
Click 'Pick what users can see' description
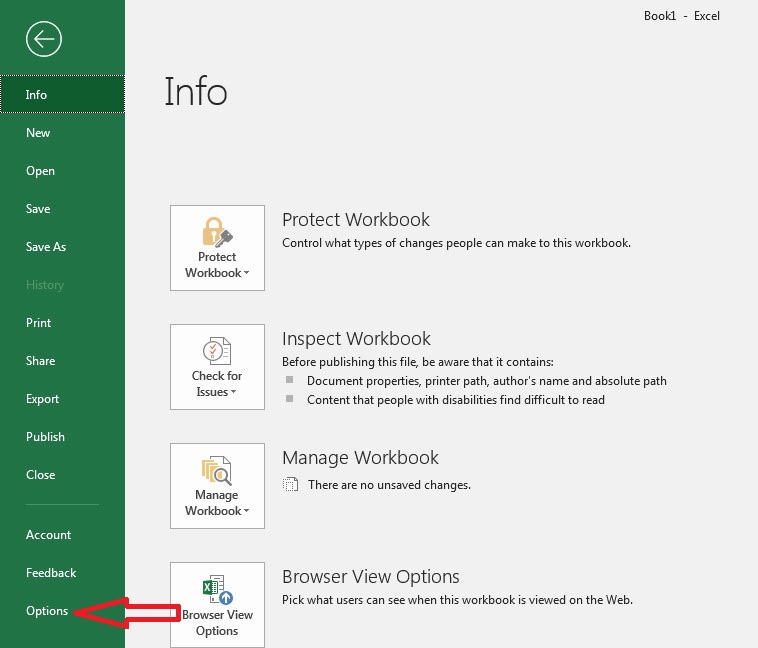[457, 600]
